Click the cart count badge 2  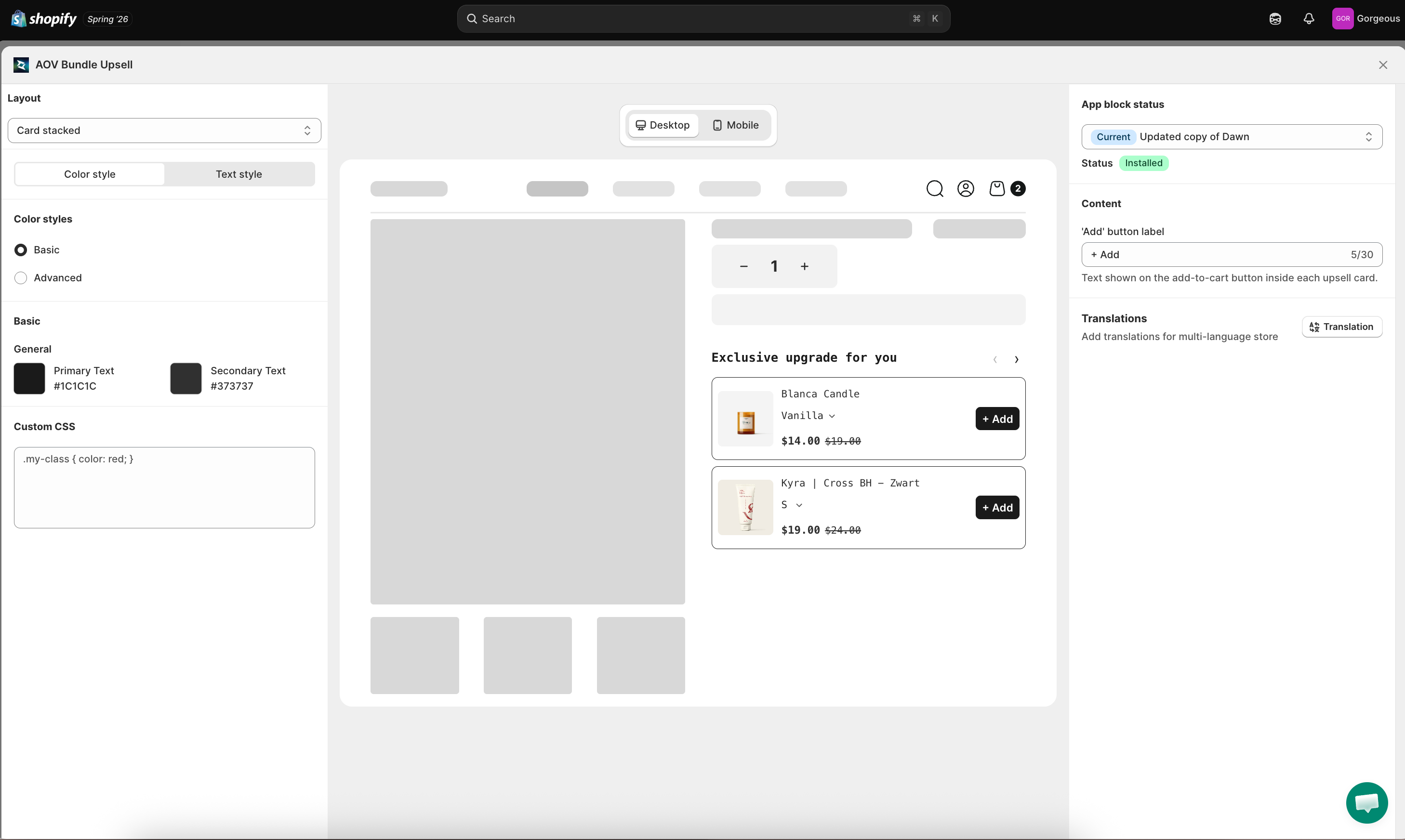pos(1018,188)
